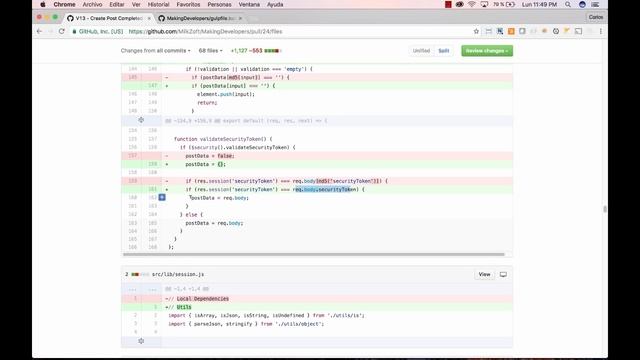Expand hidden lines above validateSecurityToken function
Viewport: 640px width, 360px height.
[x=141, y=120]
